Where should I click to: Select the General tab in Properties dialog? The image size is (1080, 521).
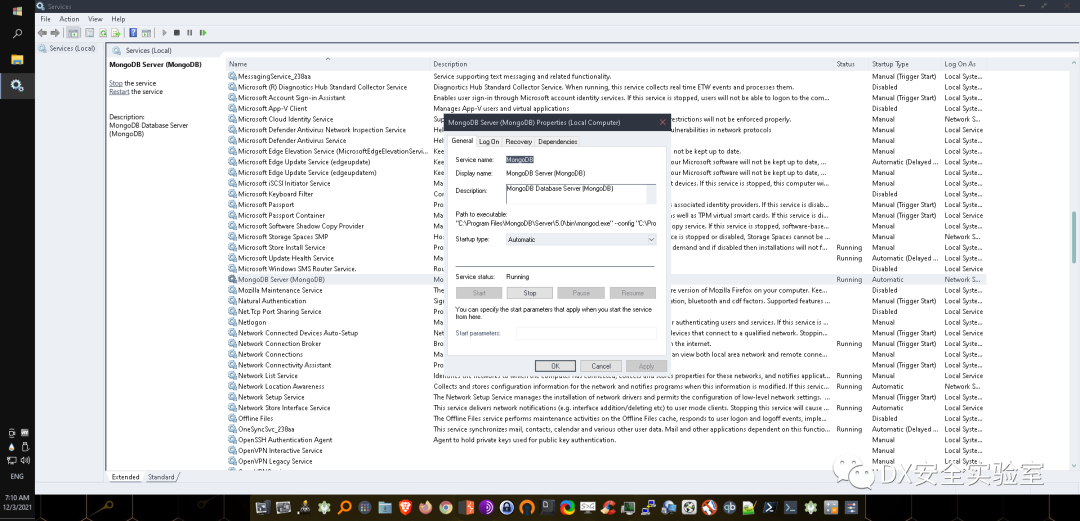pyautogui.click(x=462, y=141)
